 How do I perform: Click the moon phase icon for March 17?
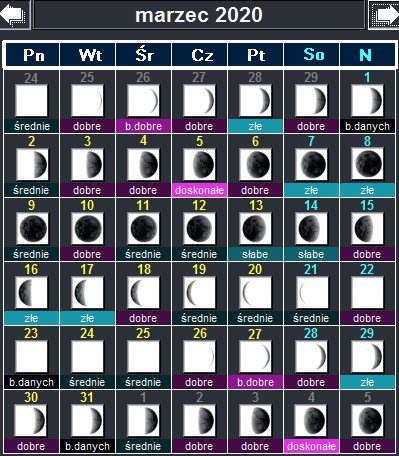point(87,292)
